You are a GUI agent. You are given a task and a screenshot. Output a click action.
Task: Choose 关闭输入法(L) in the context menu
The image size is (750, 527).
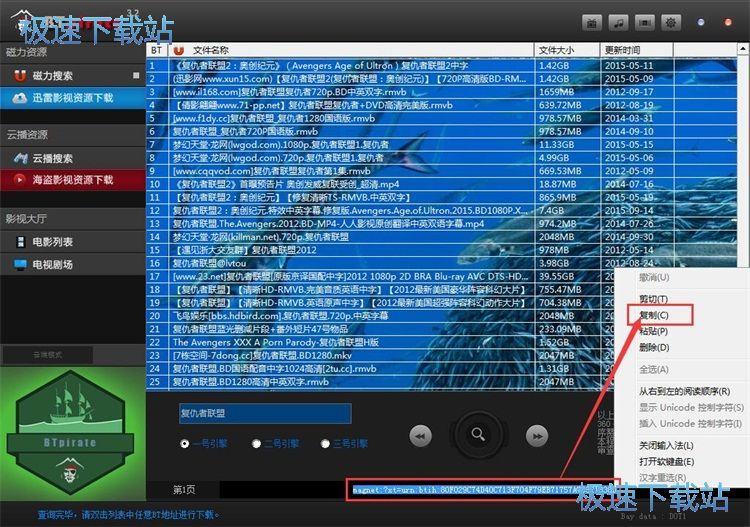(x=666, y=445)
